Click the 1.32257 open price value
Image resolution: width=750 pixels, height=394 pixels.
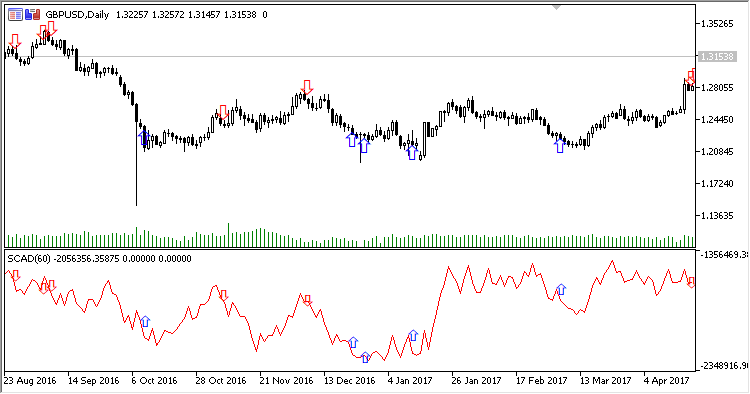132,15
